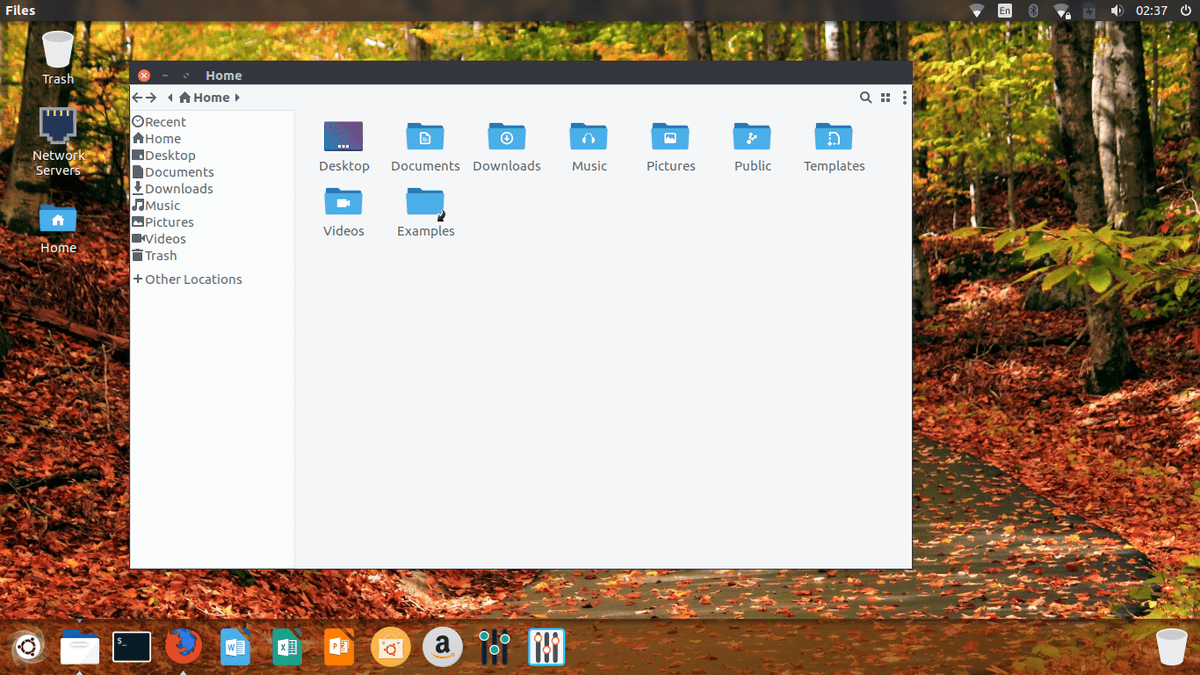Expand path bar right chevron
Viewport: 1200px width, 675px height.
pyautogui.click(x=237, y=98)
